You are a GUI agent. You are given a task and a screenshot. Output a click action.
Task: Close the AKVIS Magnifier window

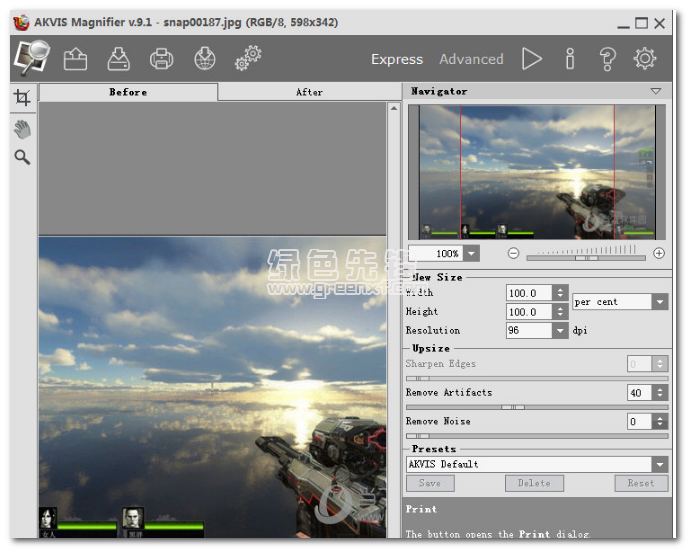pyautogui.click(x=660, y=23)
